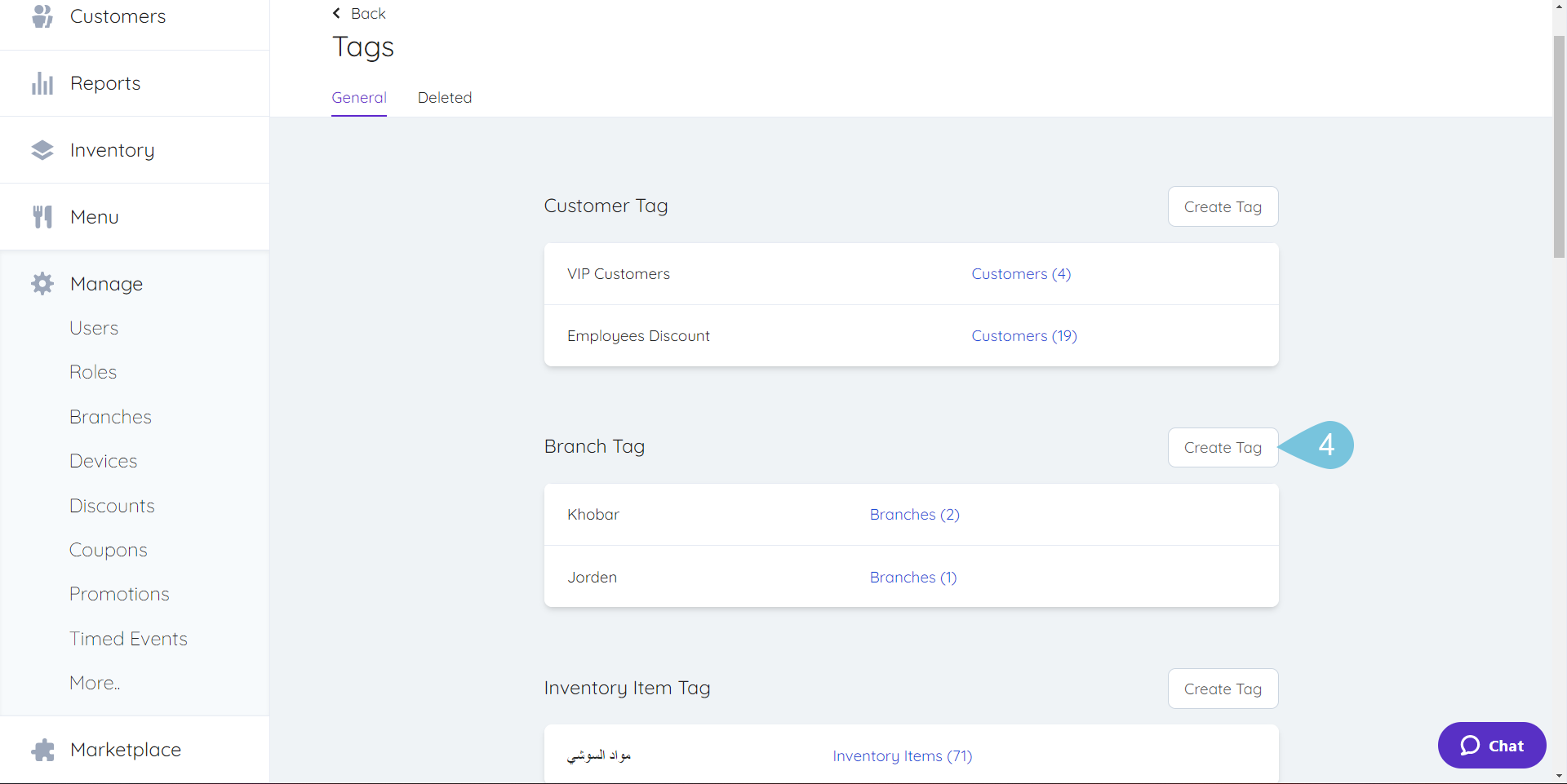Open Branches (2) link for Khobar
This screenshot has width=1567, height=784.
(915, 515)
